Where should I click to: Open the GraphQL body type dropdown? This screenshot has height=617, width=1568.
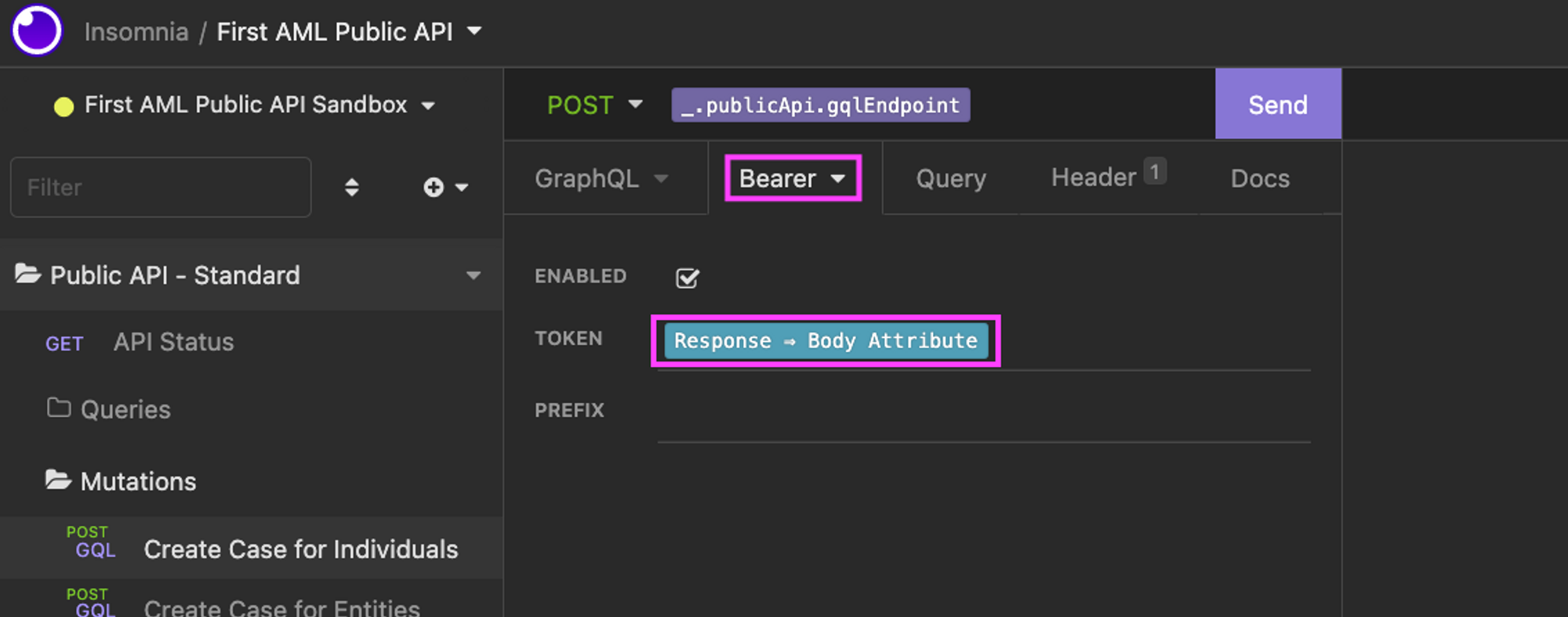pos(601,179)
